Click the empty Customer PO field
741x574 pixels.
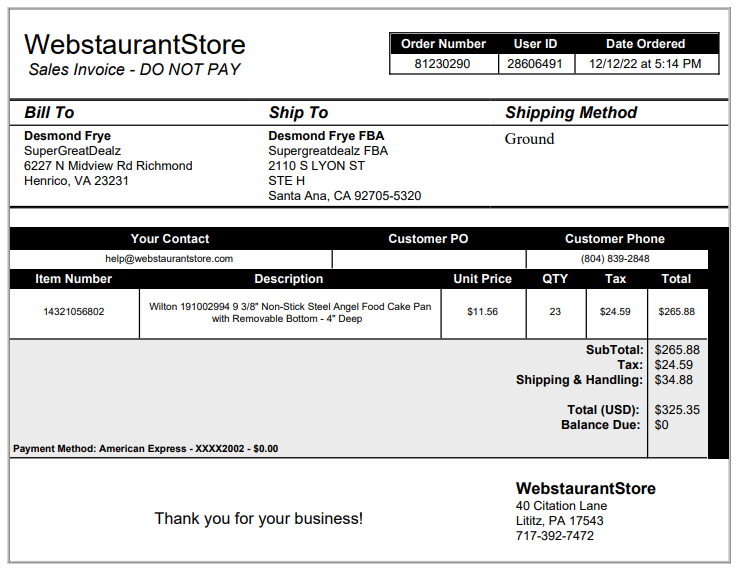[429, 259]
